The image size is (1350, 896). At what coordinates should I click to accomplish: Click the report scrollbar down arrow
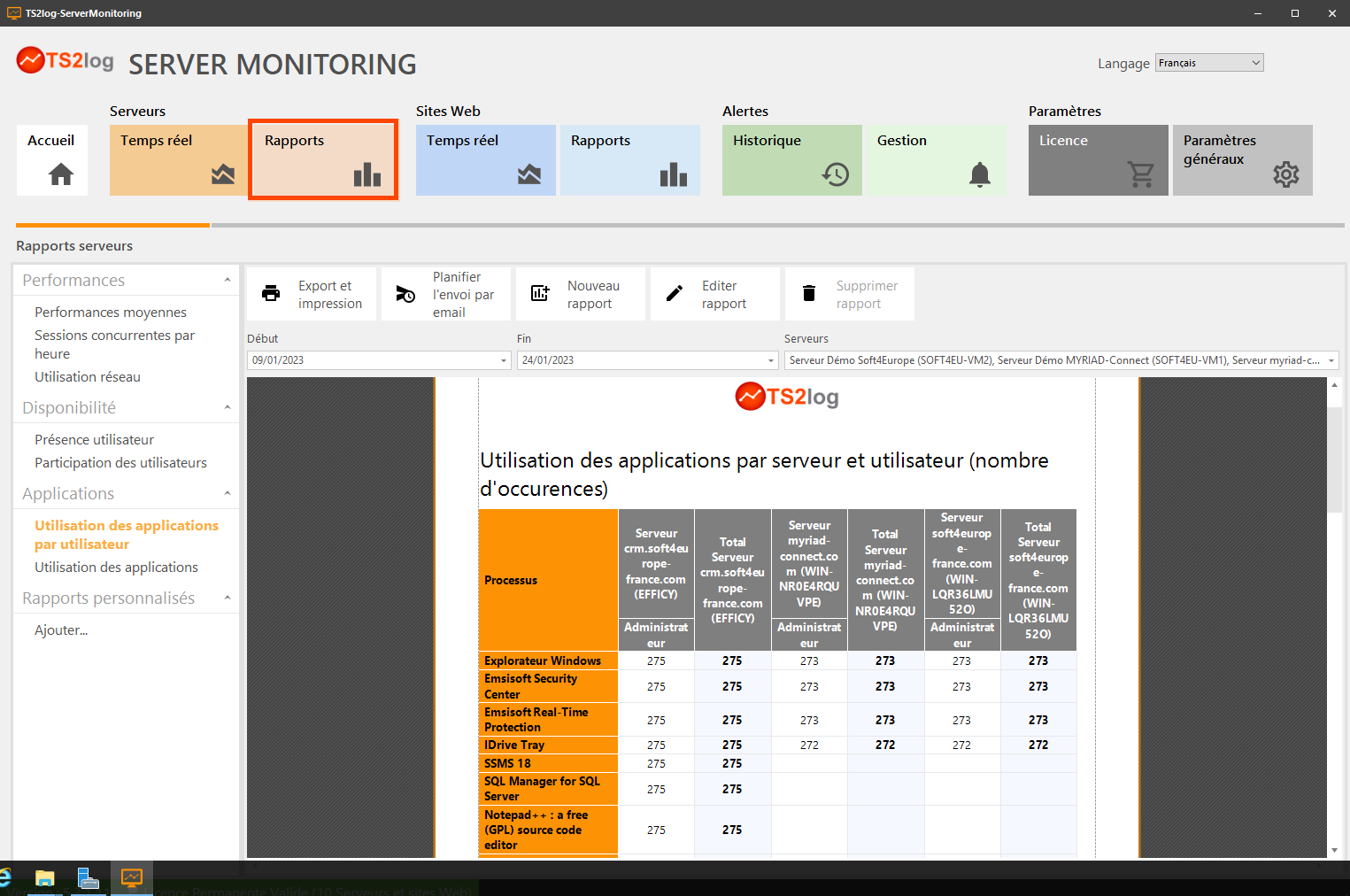pyautogui.click(x=1334, y=850)
